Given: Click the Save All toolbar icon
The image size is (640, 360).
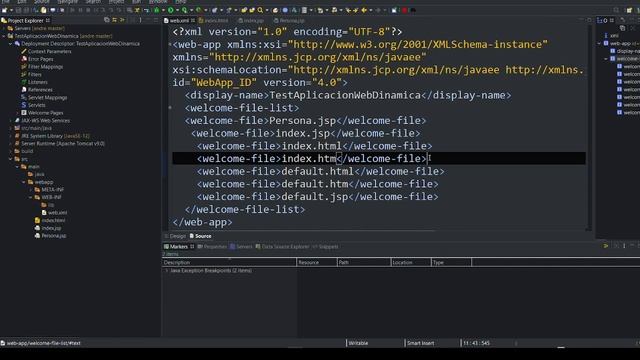Looking at the screenshot, I should 26,10.
